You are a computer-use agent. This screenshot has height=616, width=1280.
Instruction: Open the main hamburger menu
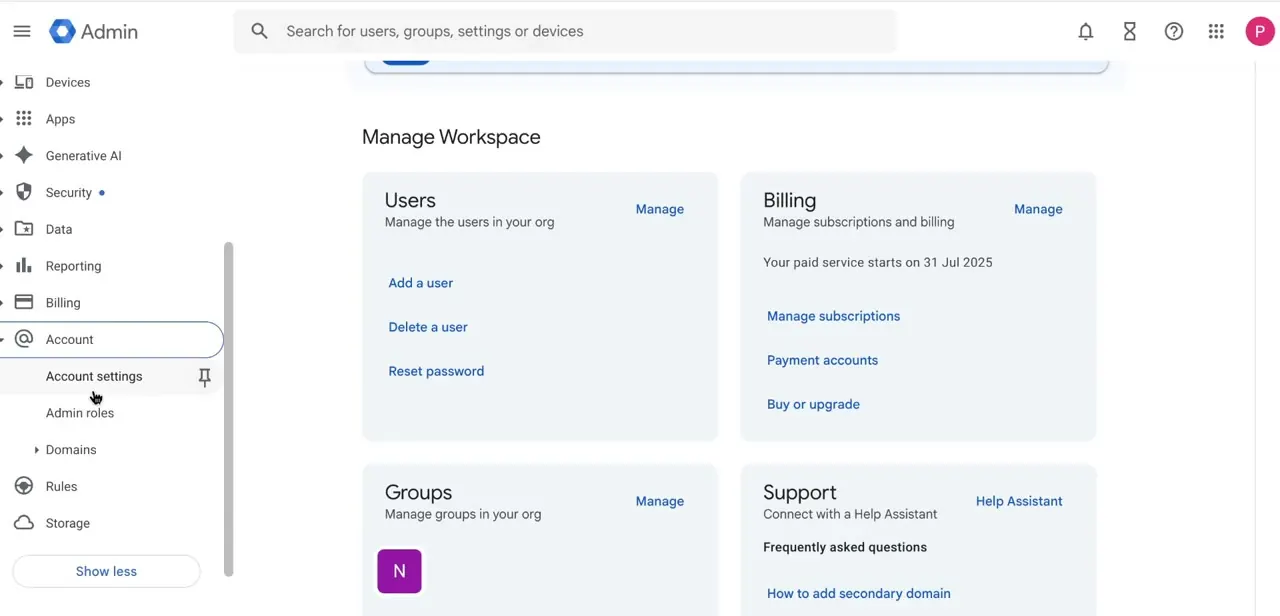22,31
